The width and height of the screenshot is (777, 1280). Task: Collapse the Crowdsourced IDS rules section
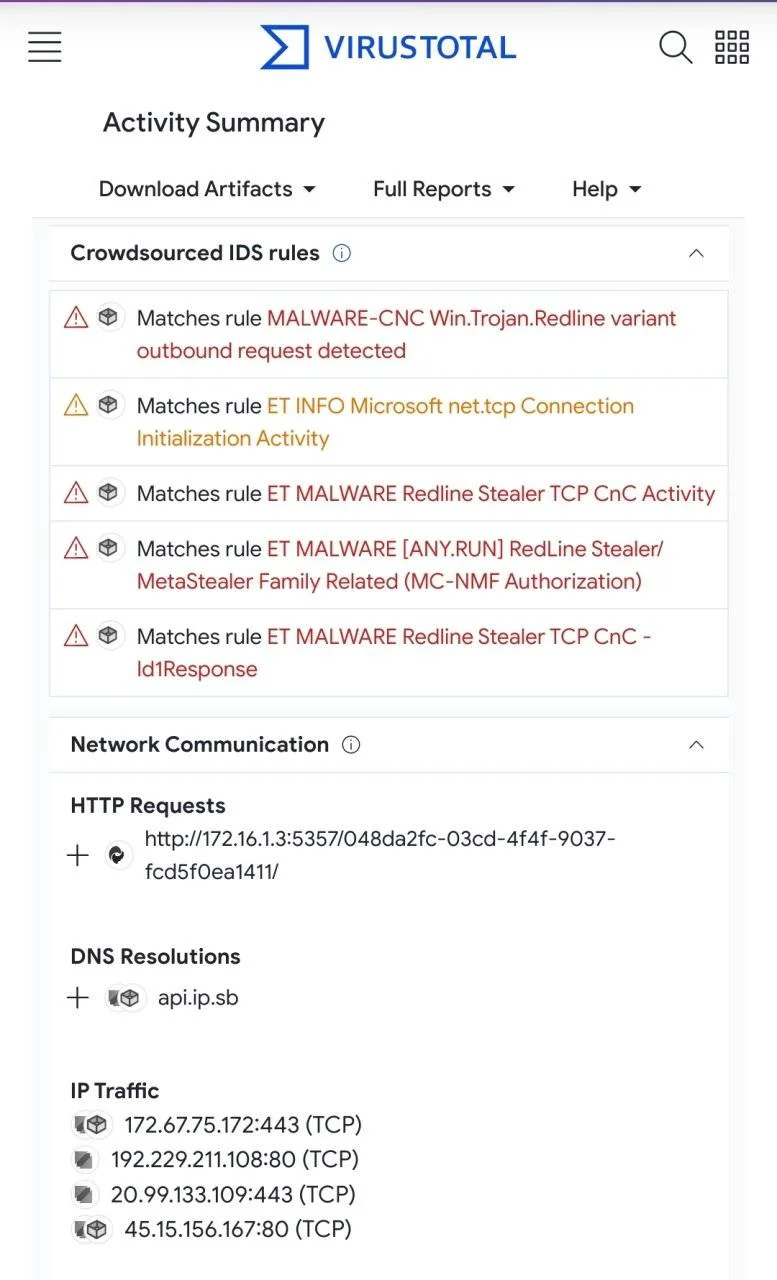pos(697,253)
